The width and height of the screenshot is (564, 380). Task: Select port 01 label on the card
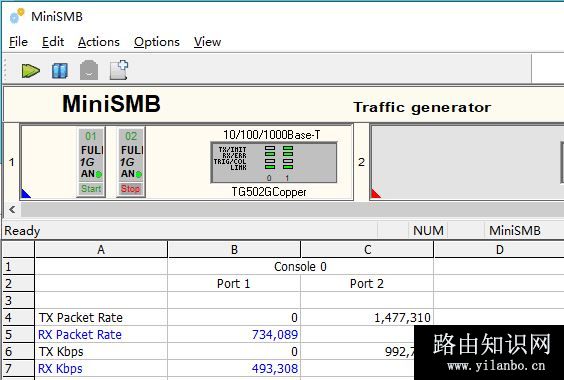(91, 136)
